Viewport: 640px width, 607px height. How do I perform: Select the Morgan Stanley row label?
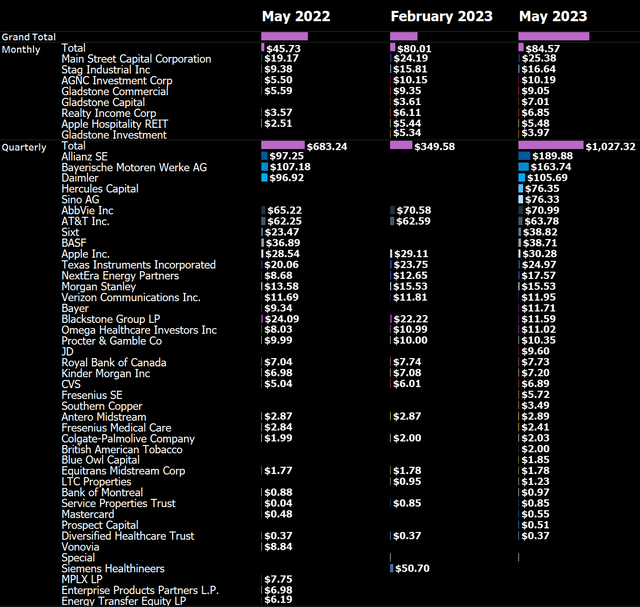click(x=99, y=287)
